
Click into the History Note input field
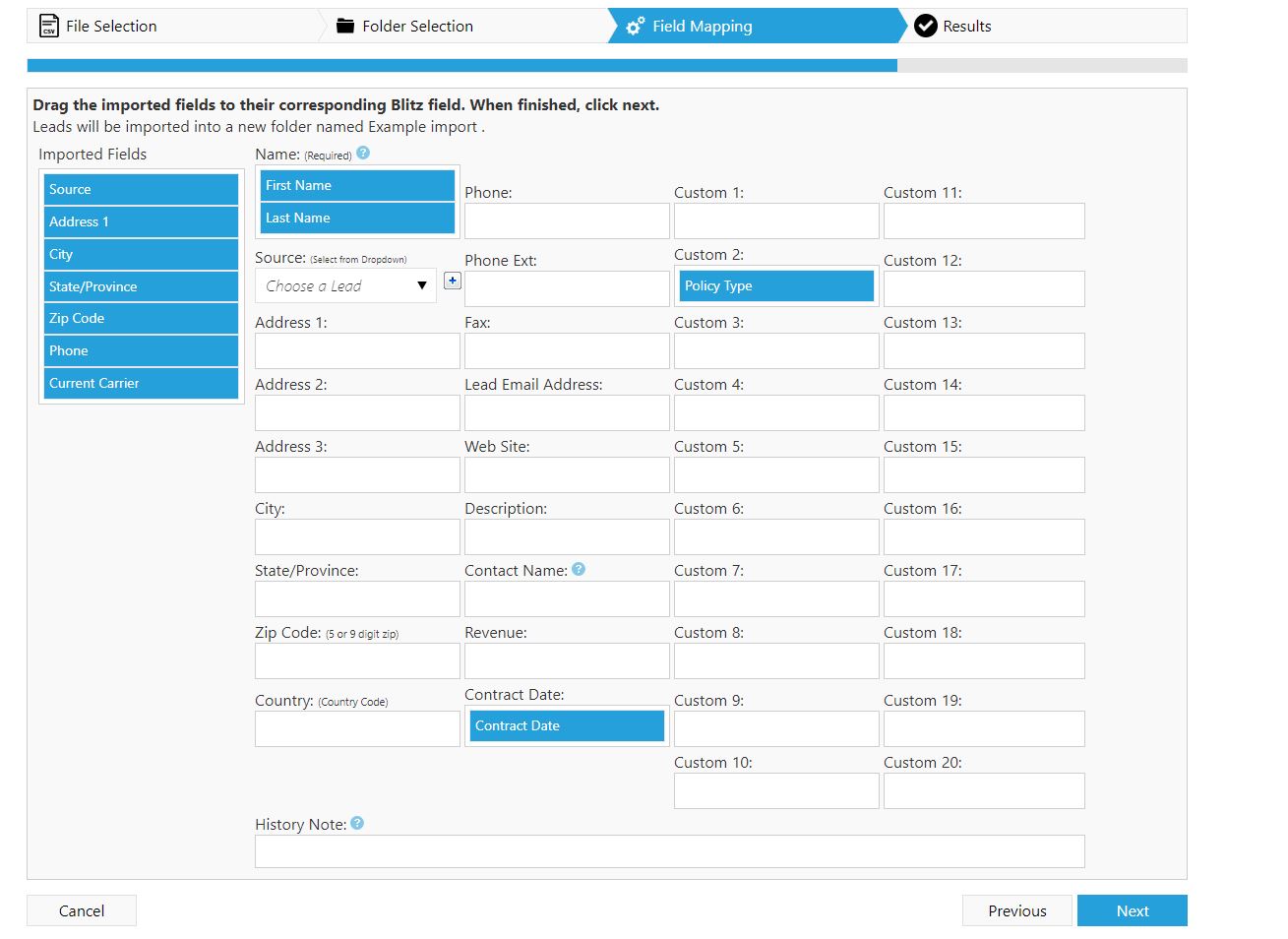tap(669, 851)
